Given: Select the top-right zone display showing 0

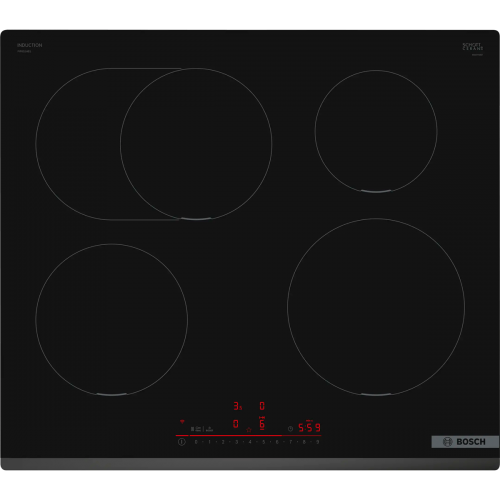Looking at the screenshot, I should (x=262, y=406).
